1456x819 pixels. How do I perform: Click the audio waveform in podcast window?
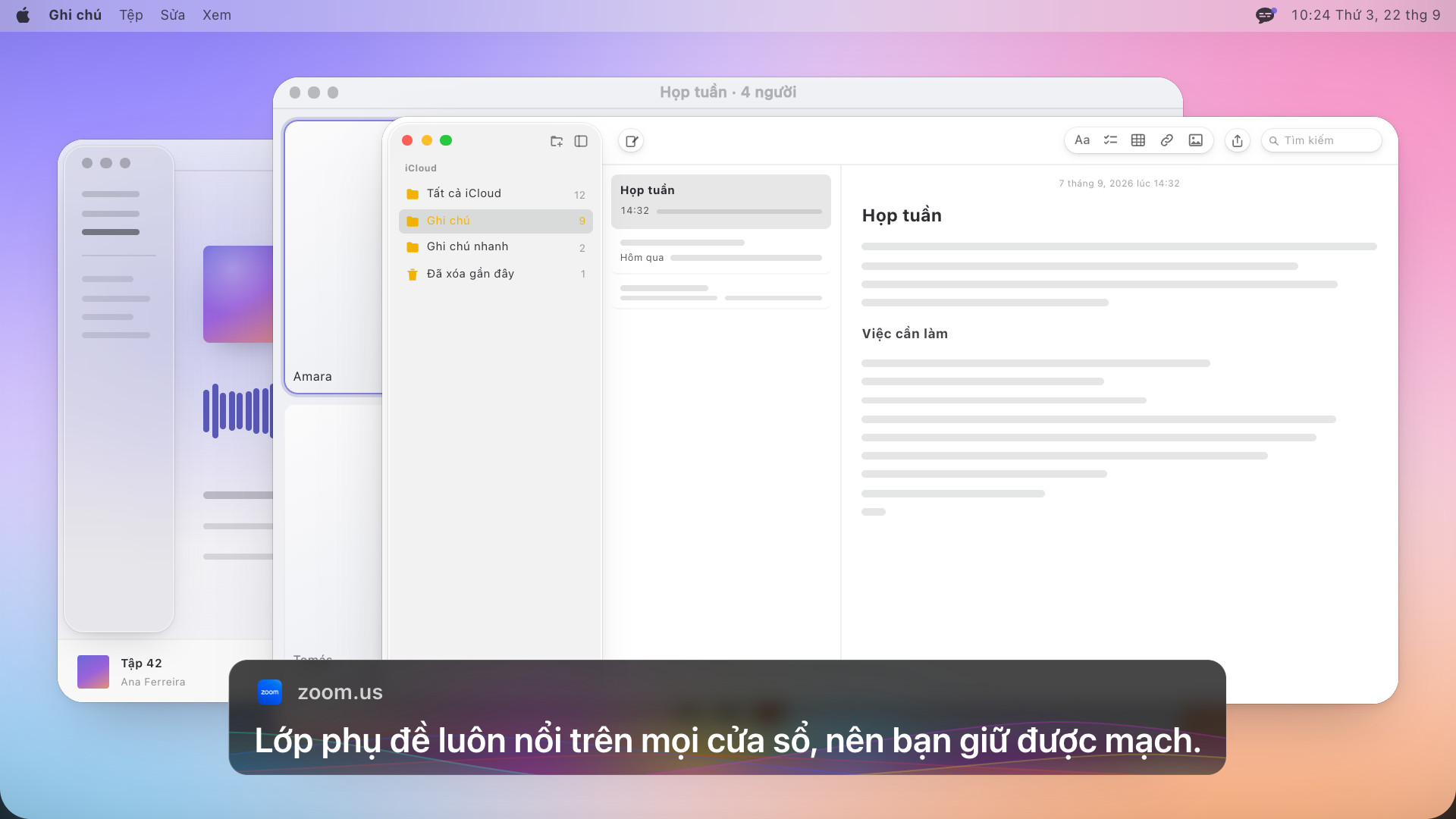click(237, 411)
